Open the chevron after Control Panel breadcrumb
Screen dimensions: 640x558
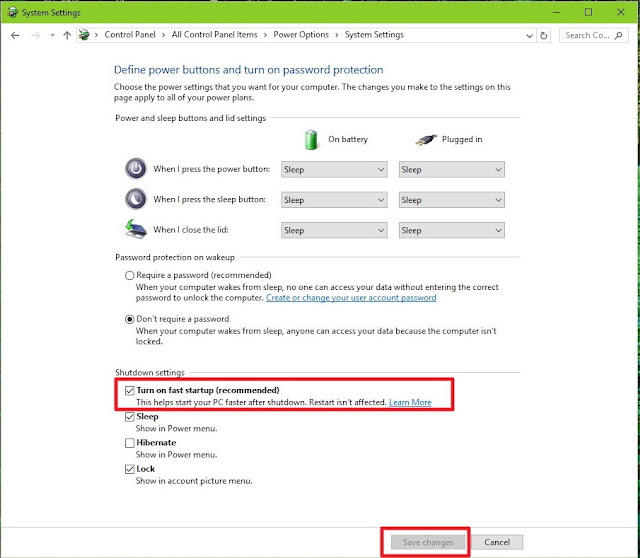click(x=163, y=35)
